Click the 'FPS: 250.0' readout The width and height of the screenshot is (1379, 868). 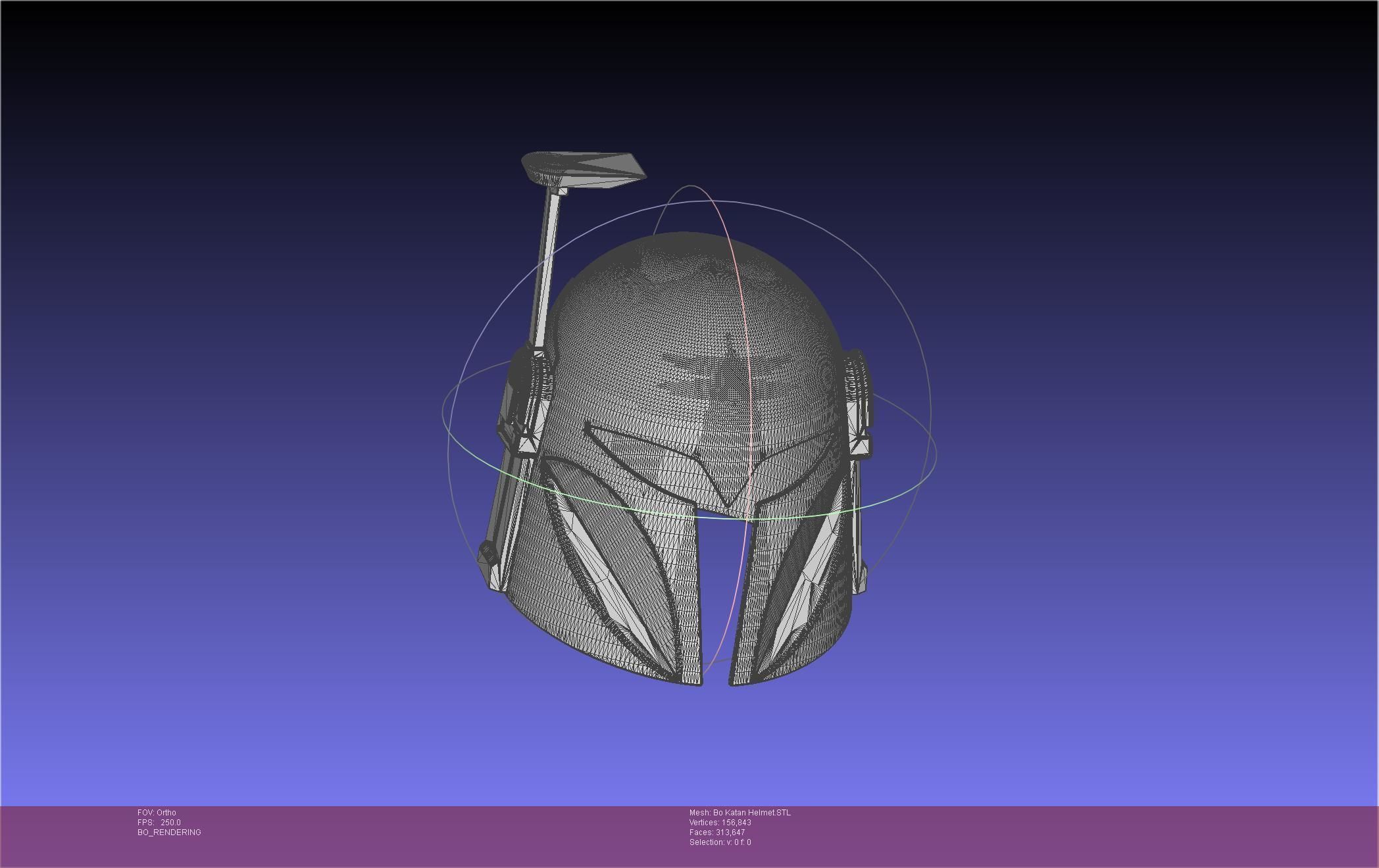(x=159, y=823)
